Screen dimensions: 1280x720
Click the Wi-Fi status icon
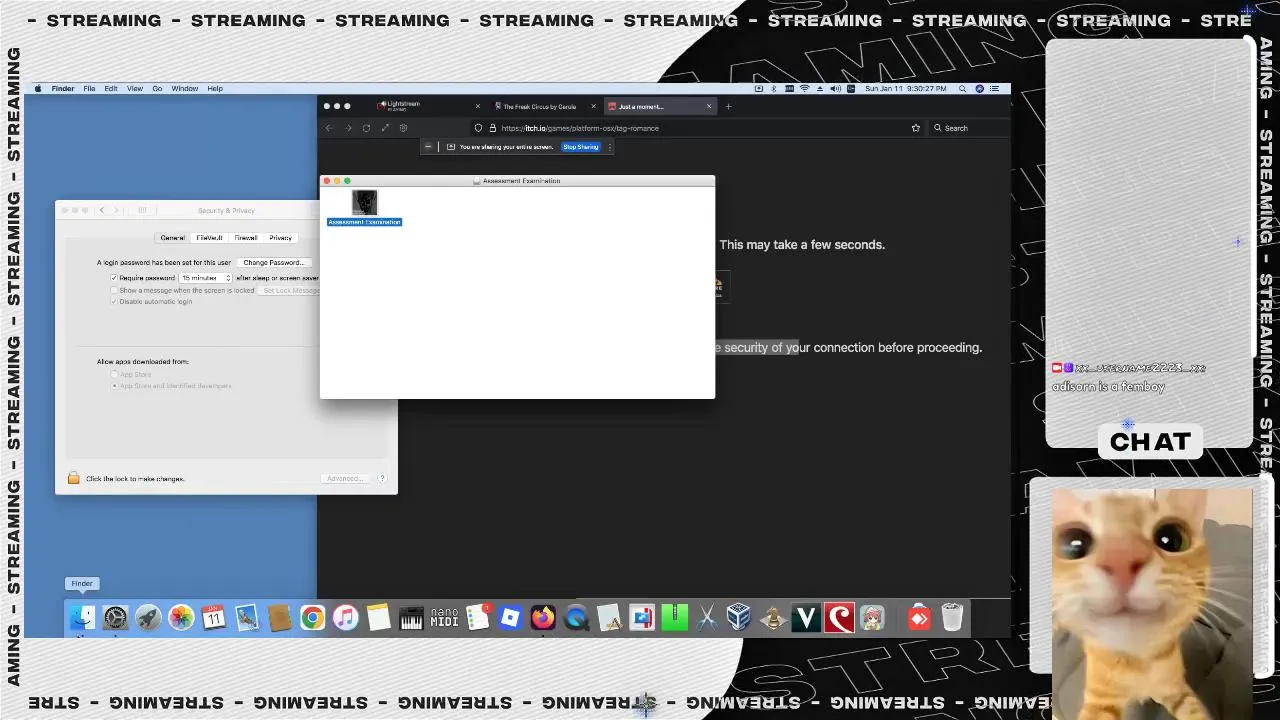(x=805, y=88)
